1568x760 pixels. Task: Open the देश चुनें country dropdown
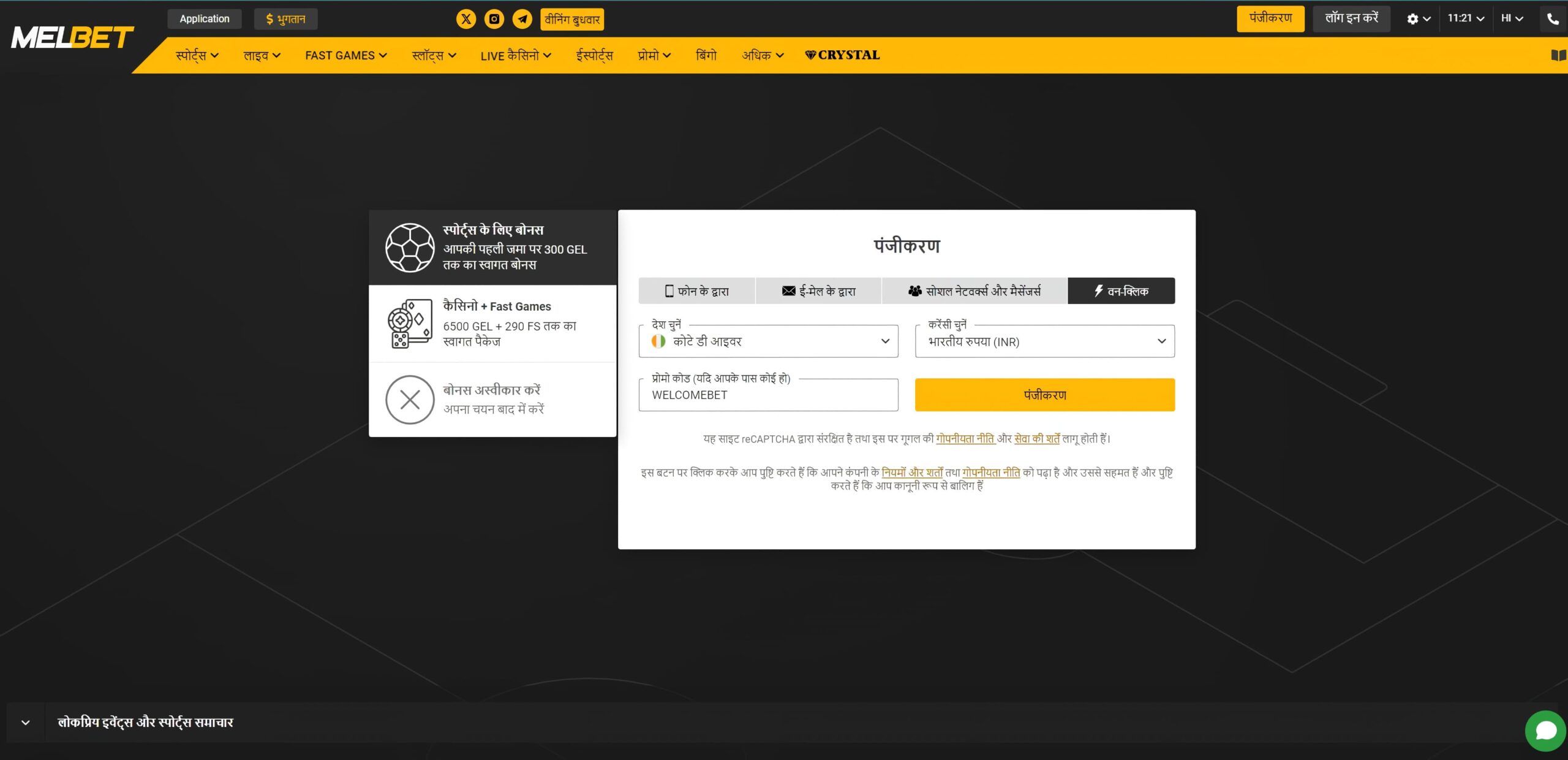(767, 341)
